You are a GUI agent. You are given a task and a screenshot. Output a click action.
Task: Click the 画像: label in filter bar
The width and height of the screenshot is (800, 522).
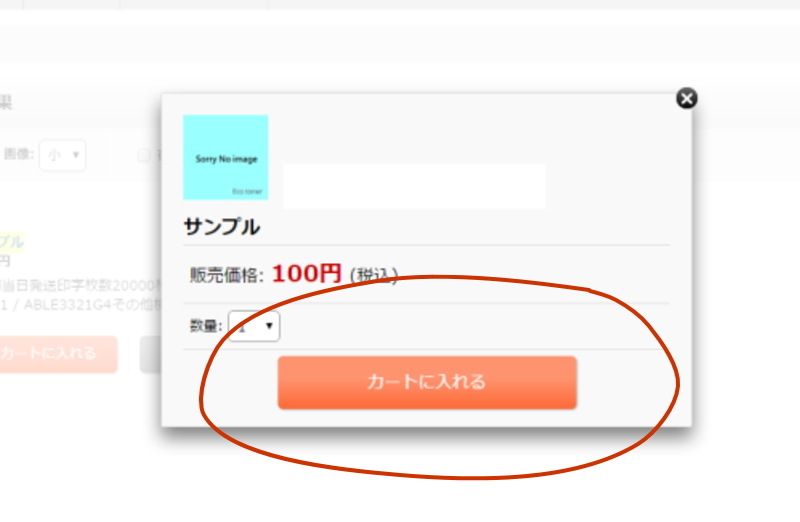(x=19, y=154)
